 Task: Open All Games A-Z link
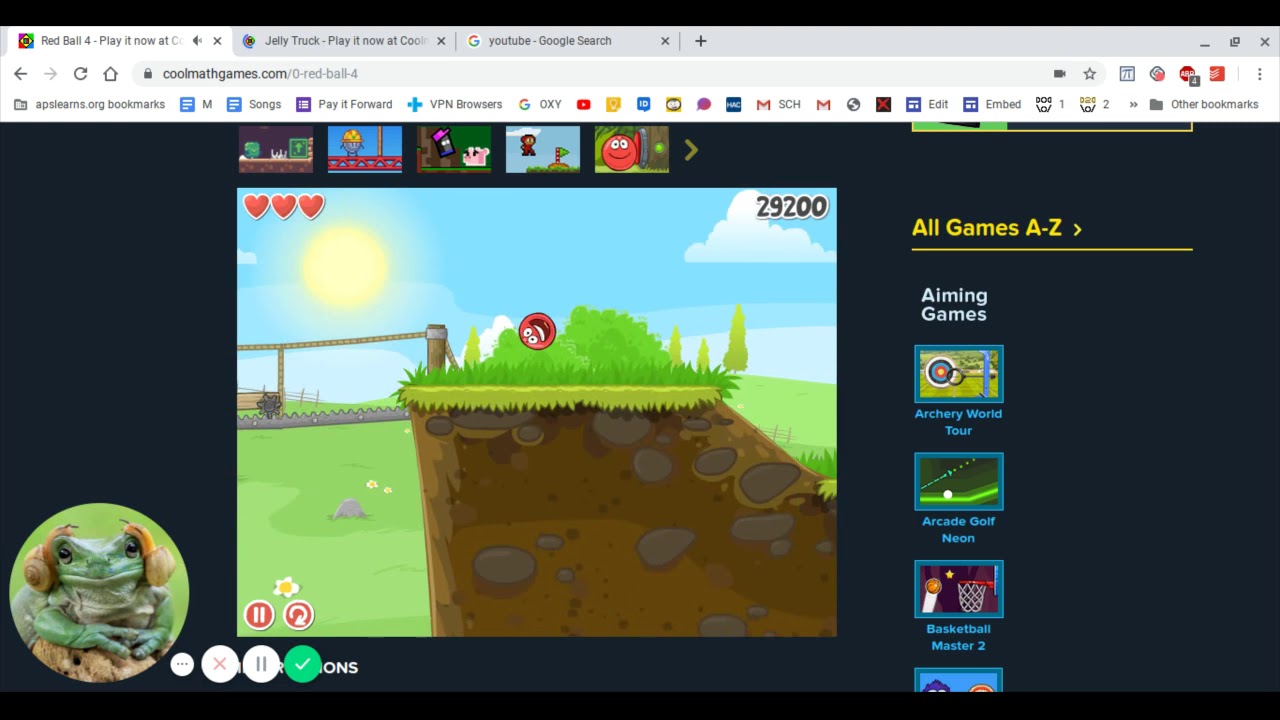click(x=997, y=228)
